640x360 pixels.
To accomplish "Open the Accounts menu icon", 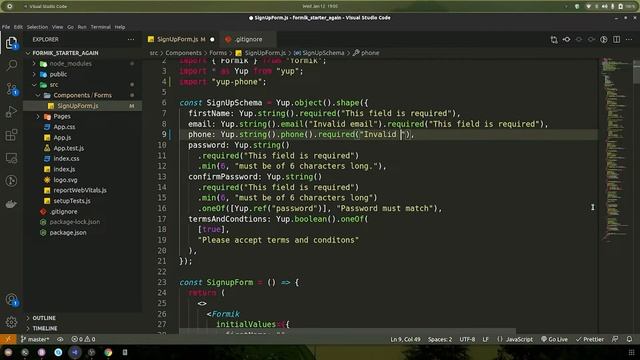I will (x=11, y=300).
